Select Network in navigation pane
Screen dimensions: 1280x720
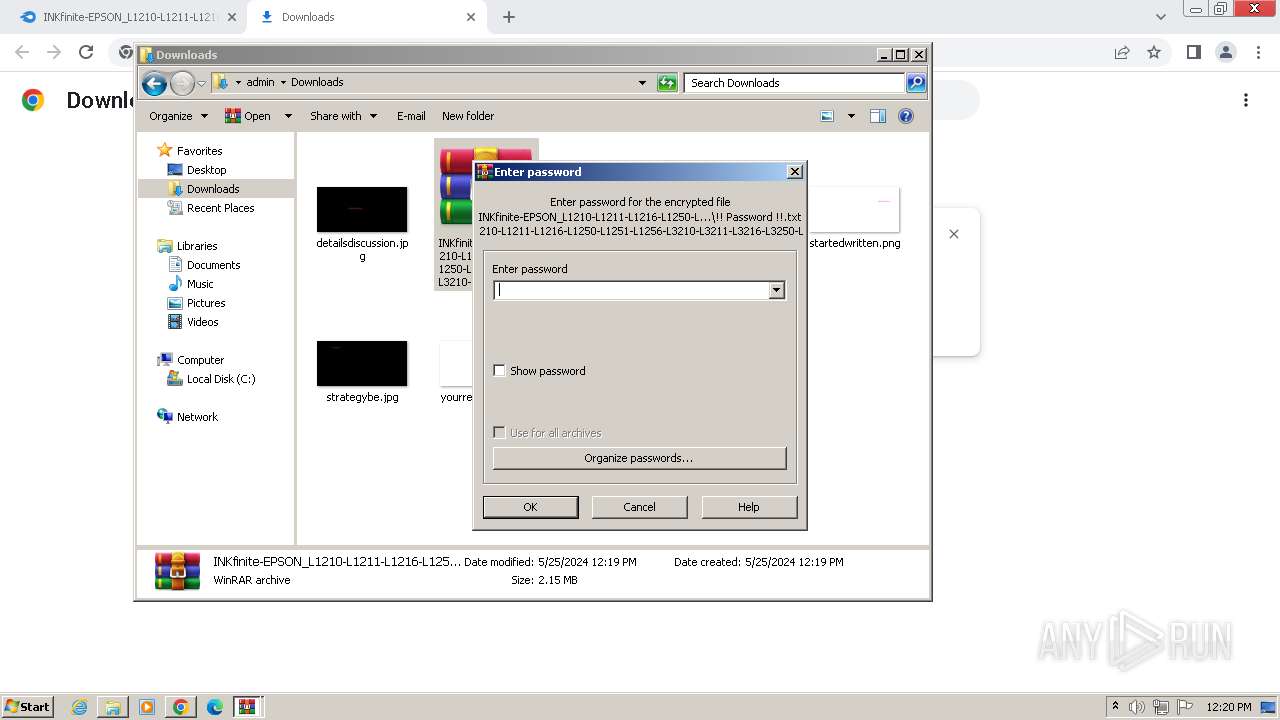(x=197, y=417)
